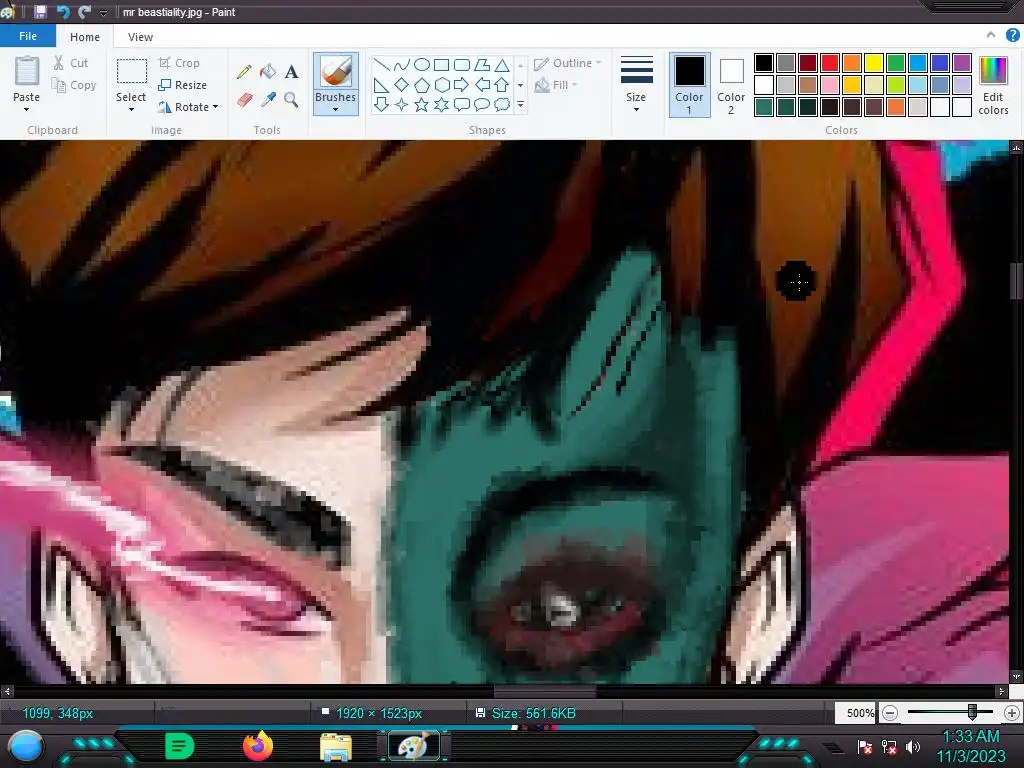This screenshot has width=1024, height=768.
Task: Click the Copy button
Action: tap(74, 85)
